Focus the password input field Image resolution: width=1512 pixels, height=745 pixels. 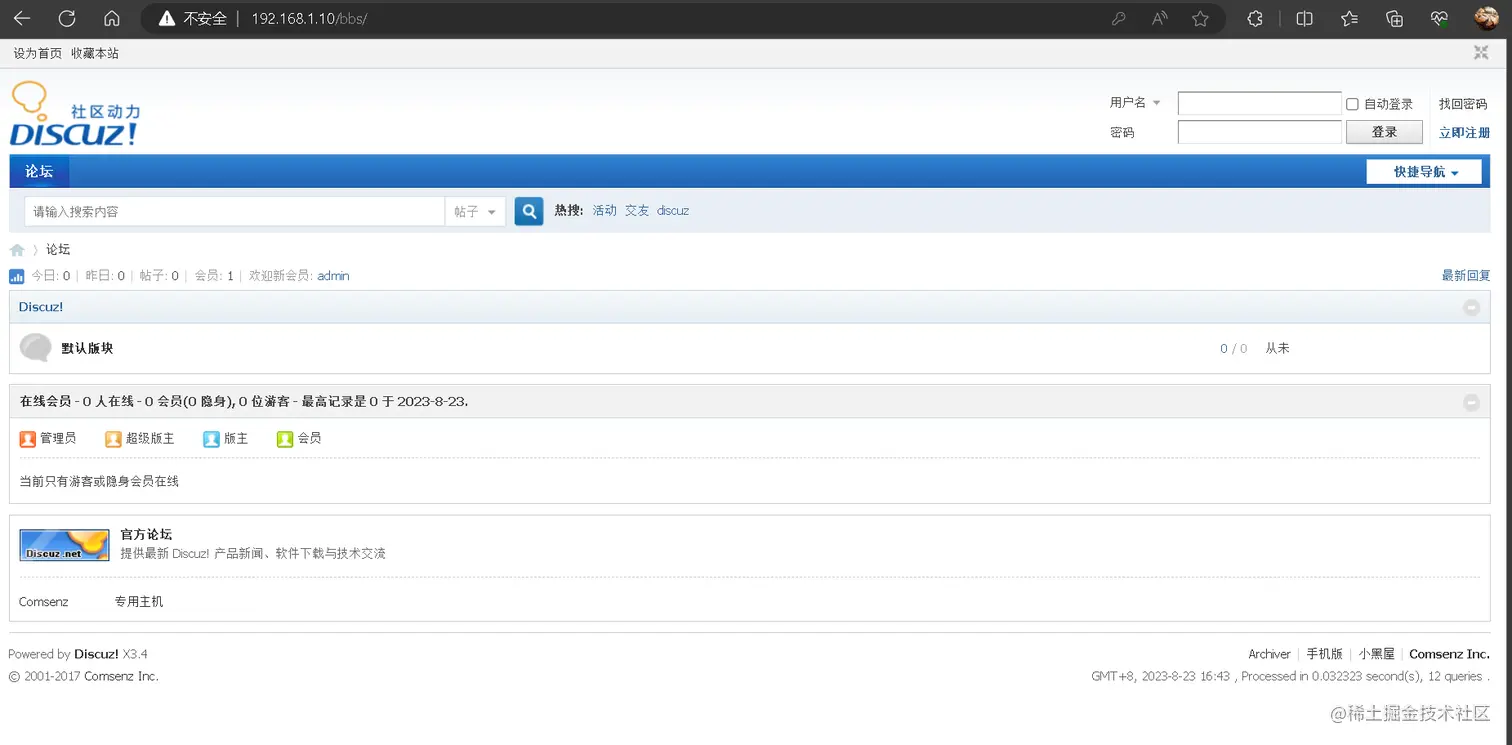1259,132
